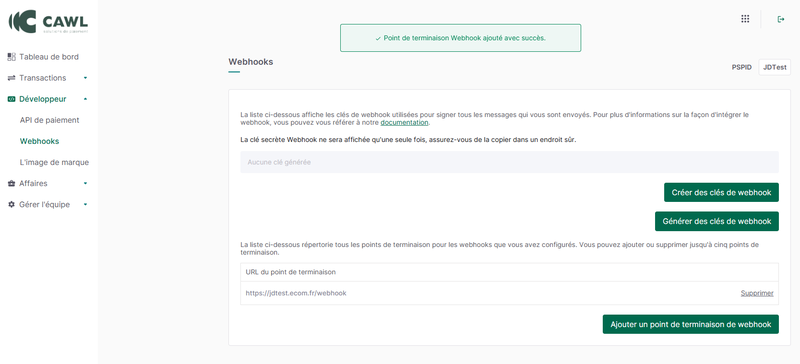This screenshot has height=364, width=800.
Task: Open the Affaires menu
Action: [33, 183]
